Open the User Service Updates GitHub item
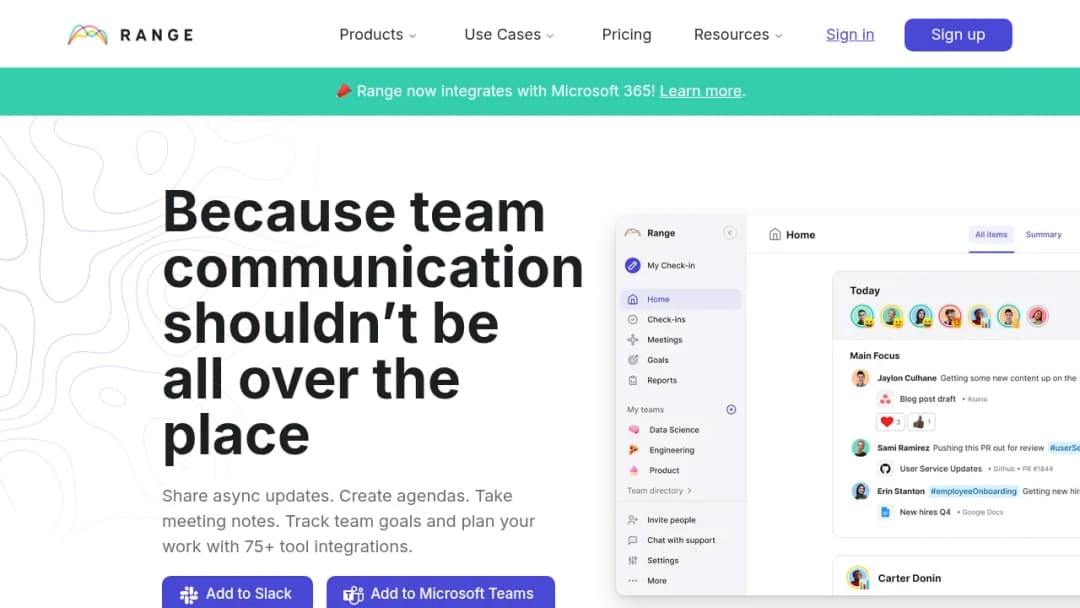The image size is (1080, 608). coord(940,469)
